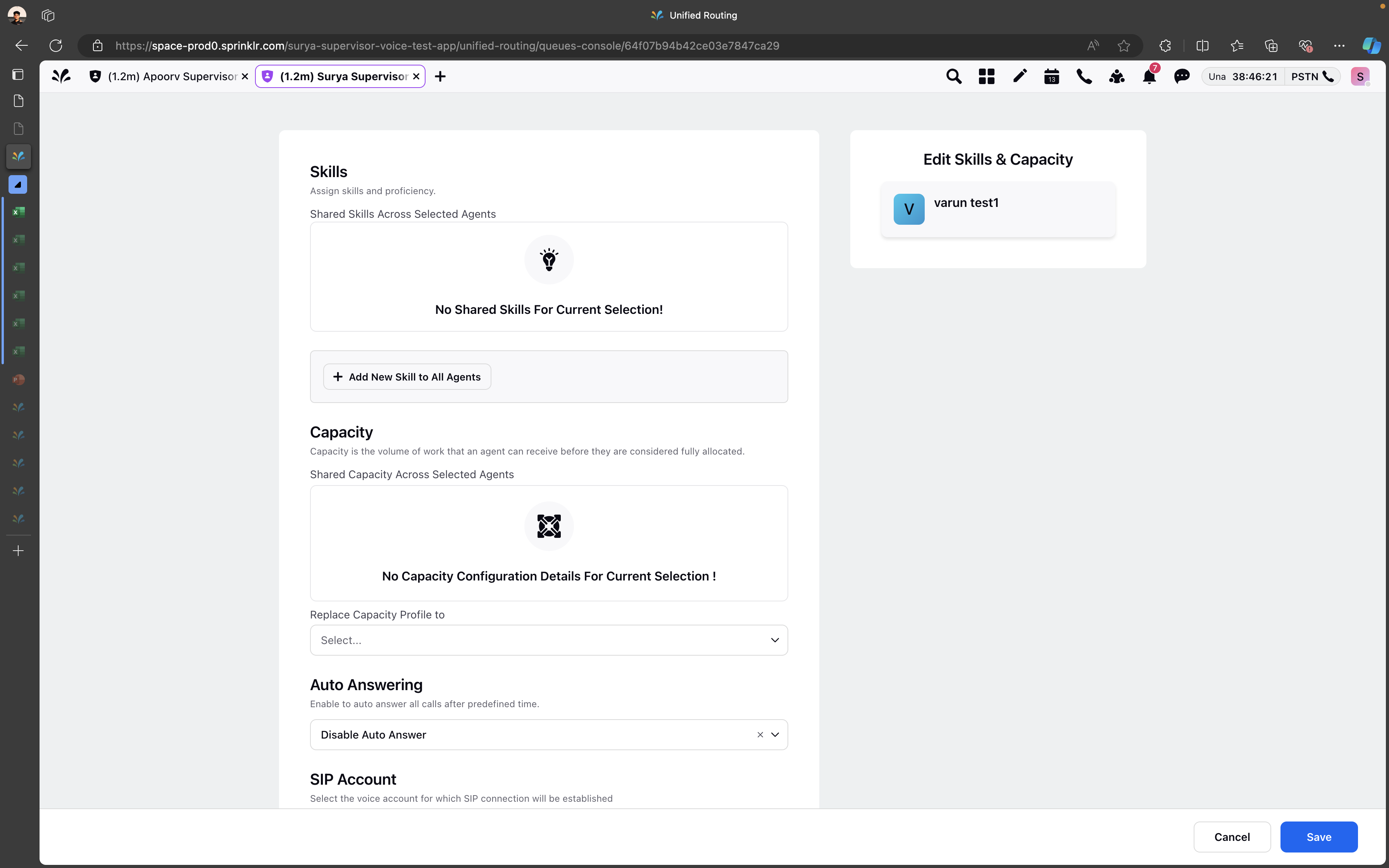
Task: Open the tab actions menu icon
Action: pos(18,75)
